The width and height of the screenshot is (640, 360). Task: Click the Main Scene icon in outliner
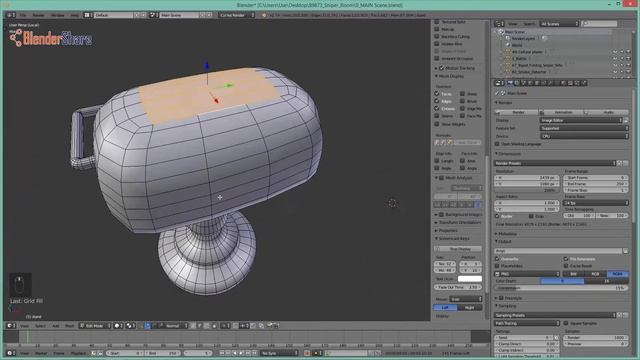[501, 31]
